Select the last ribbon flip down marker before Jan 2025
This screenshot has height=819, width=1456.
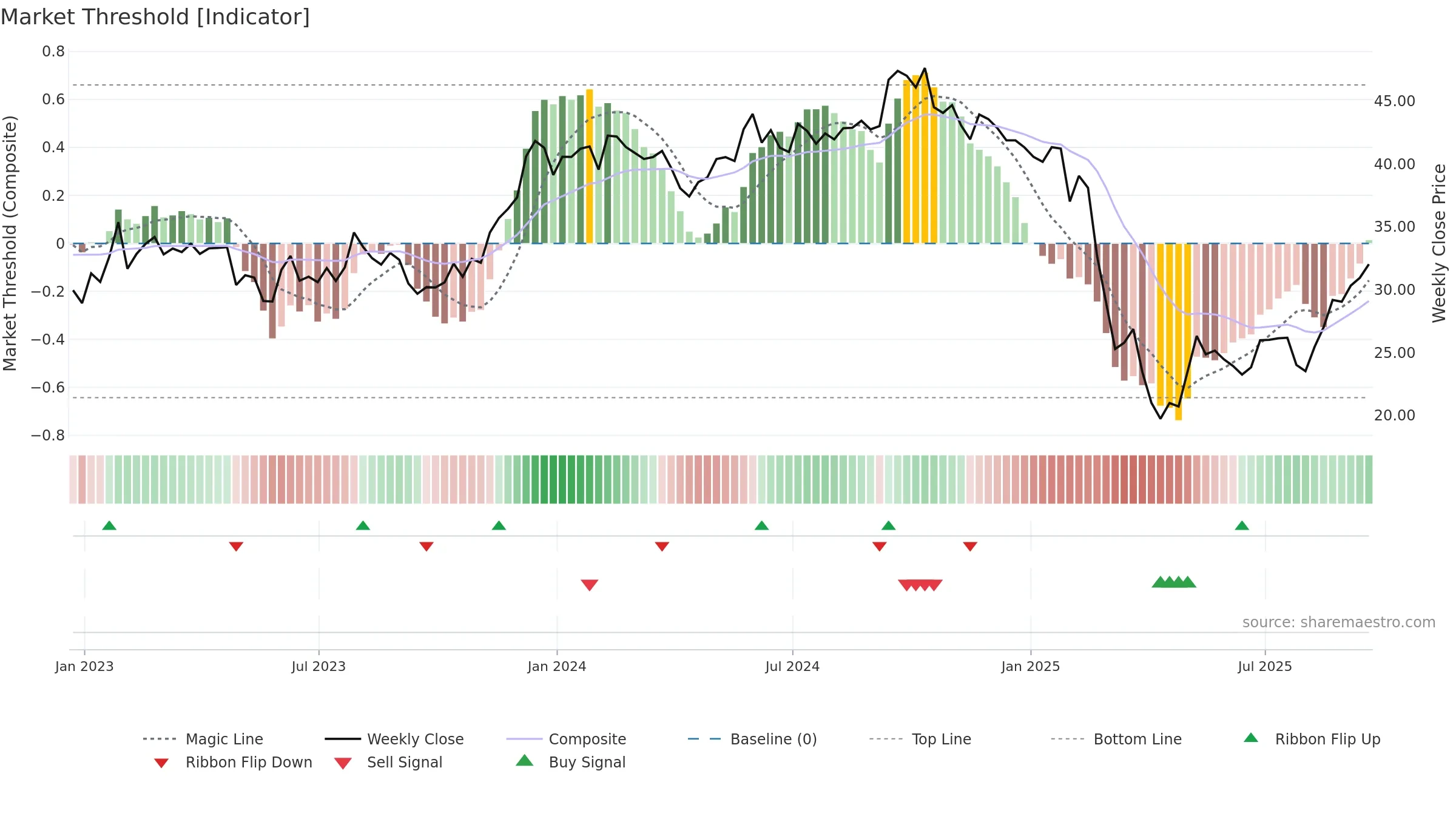coord(970,547)
